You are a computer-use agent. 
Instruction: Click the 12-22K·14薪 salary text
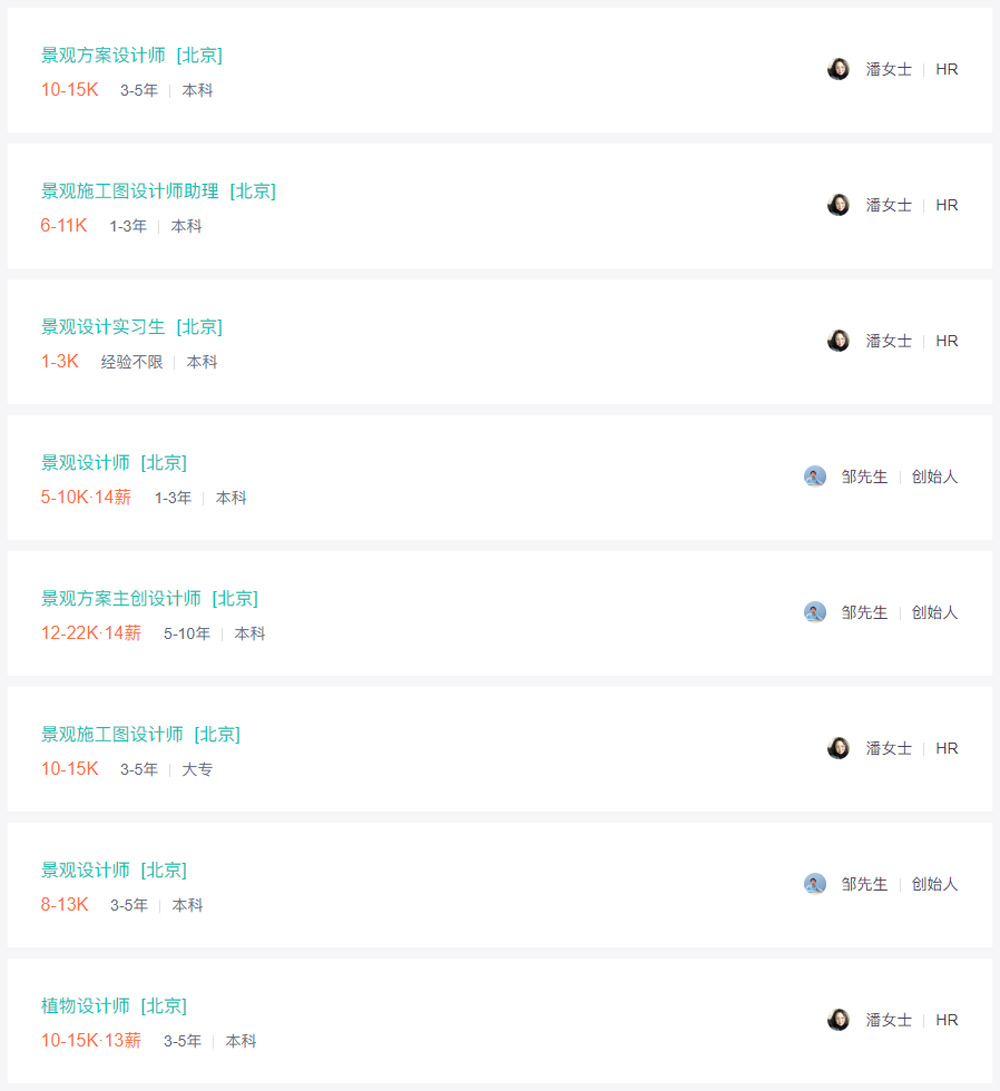91,633
